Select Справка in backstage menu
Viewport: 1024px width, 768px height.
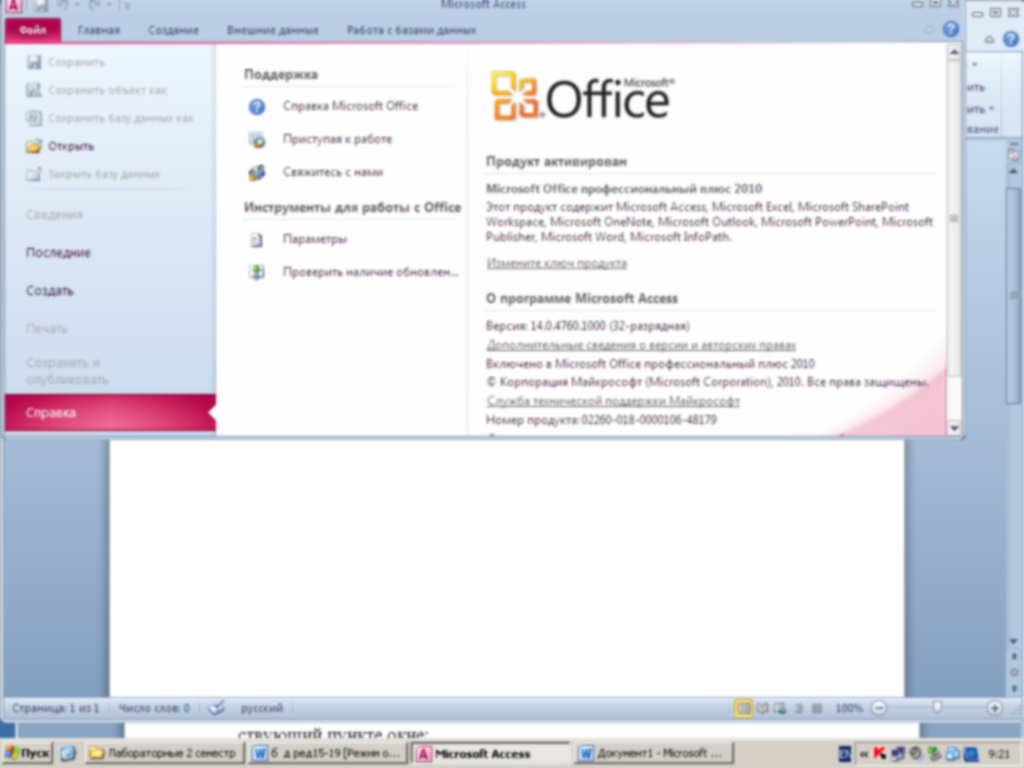point(110,413)
